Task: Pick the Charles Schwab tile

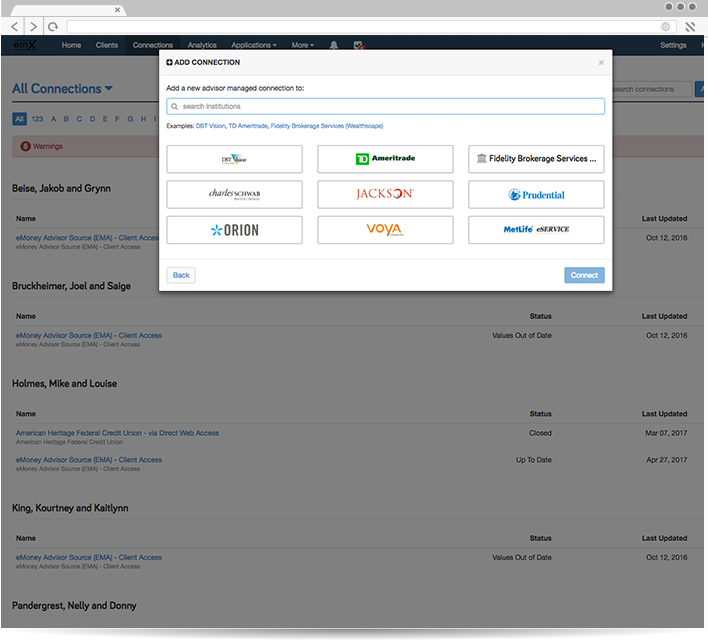Action: 234,194
